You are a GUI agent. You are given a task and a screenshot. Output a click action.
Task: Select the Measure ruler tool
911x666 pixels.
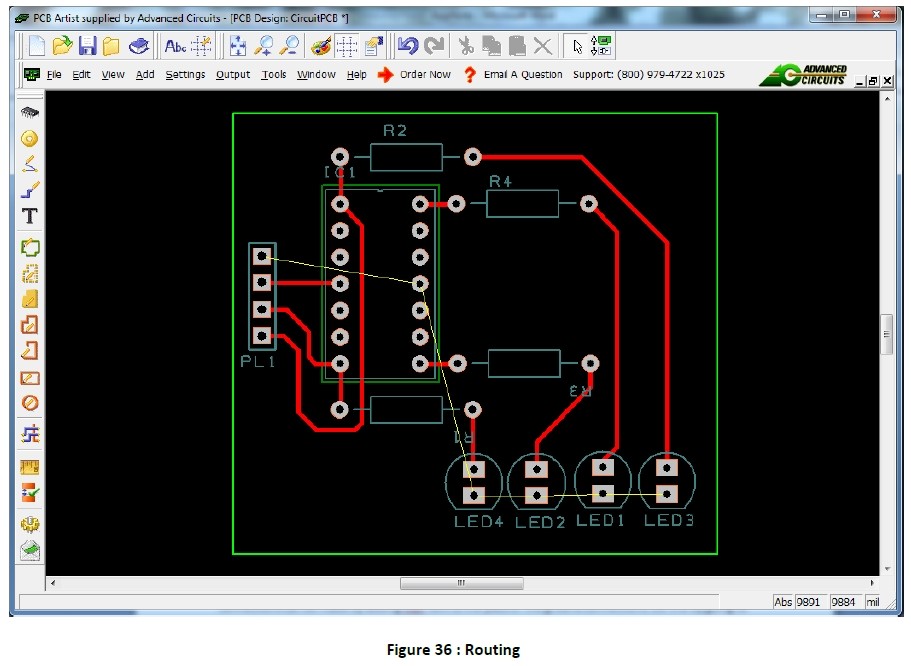30,467
